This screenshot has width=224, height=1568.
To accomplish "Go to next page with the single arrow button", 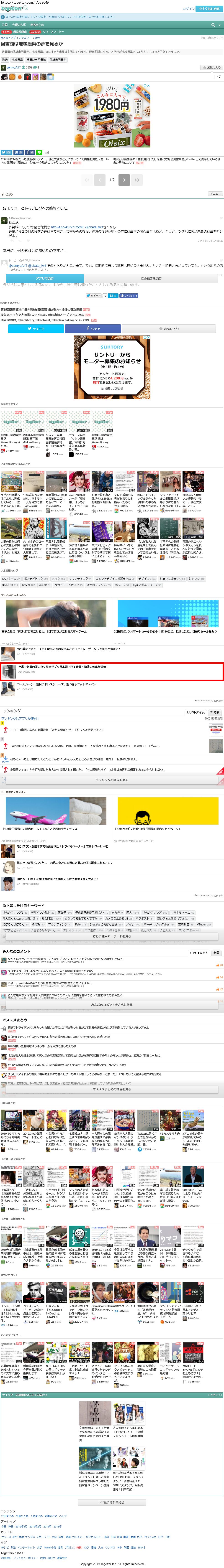I will [x=124, y=180].
